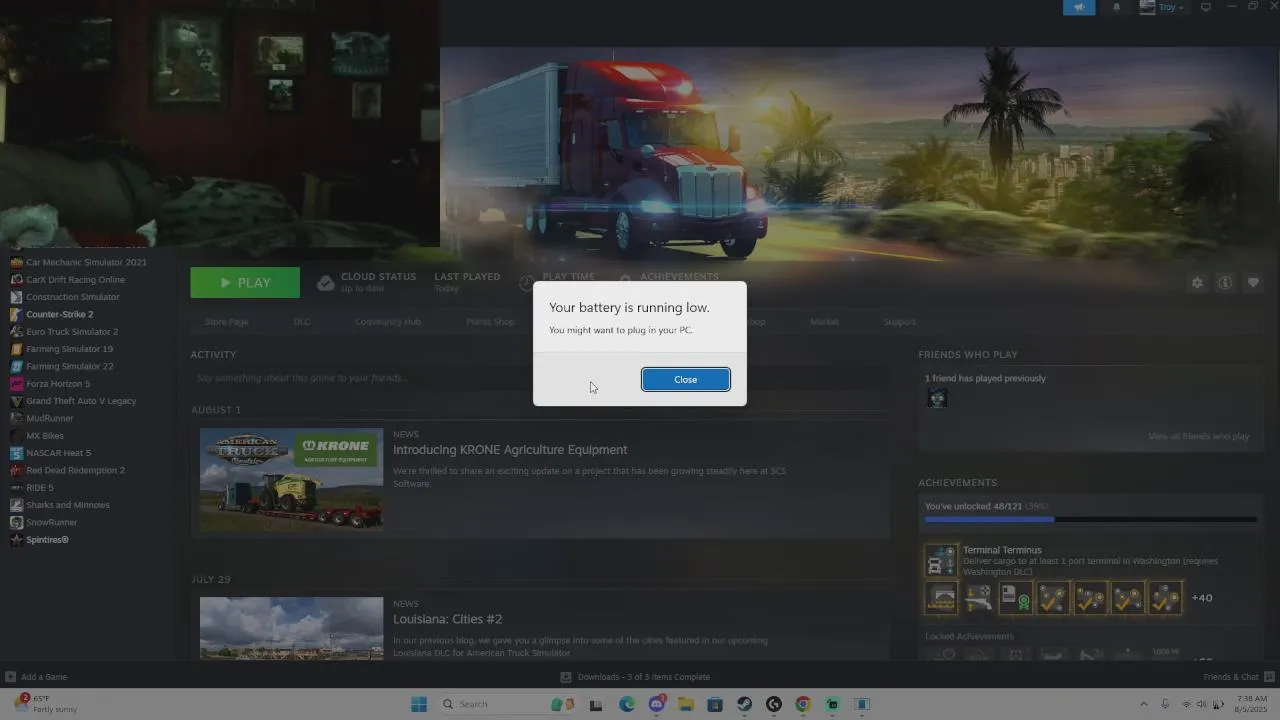The image size is (1280, 720).
Task: Open Friends & Chat
Action: click(x=1237, y=677)
